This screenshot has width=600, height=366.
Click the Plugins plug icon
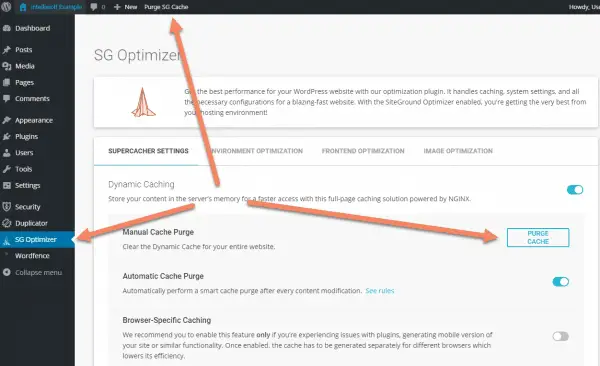[x=7, y=136]
